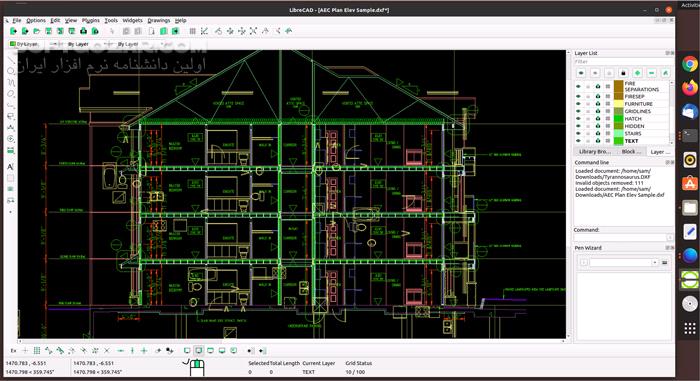
Task: Click Restrict Vertical icon in snap toolbar
Action: [132, 351]
